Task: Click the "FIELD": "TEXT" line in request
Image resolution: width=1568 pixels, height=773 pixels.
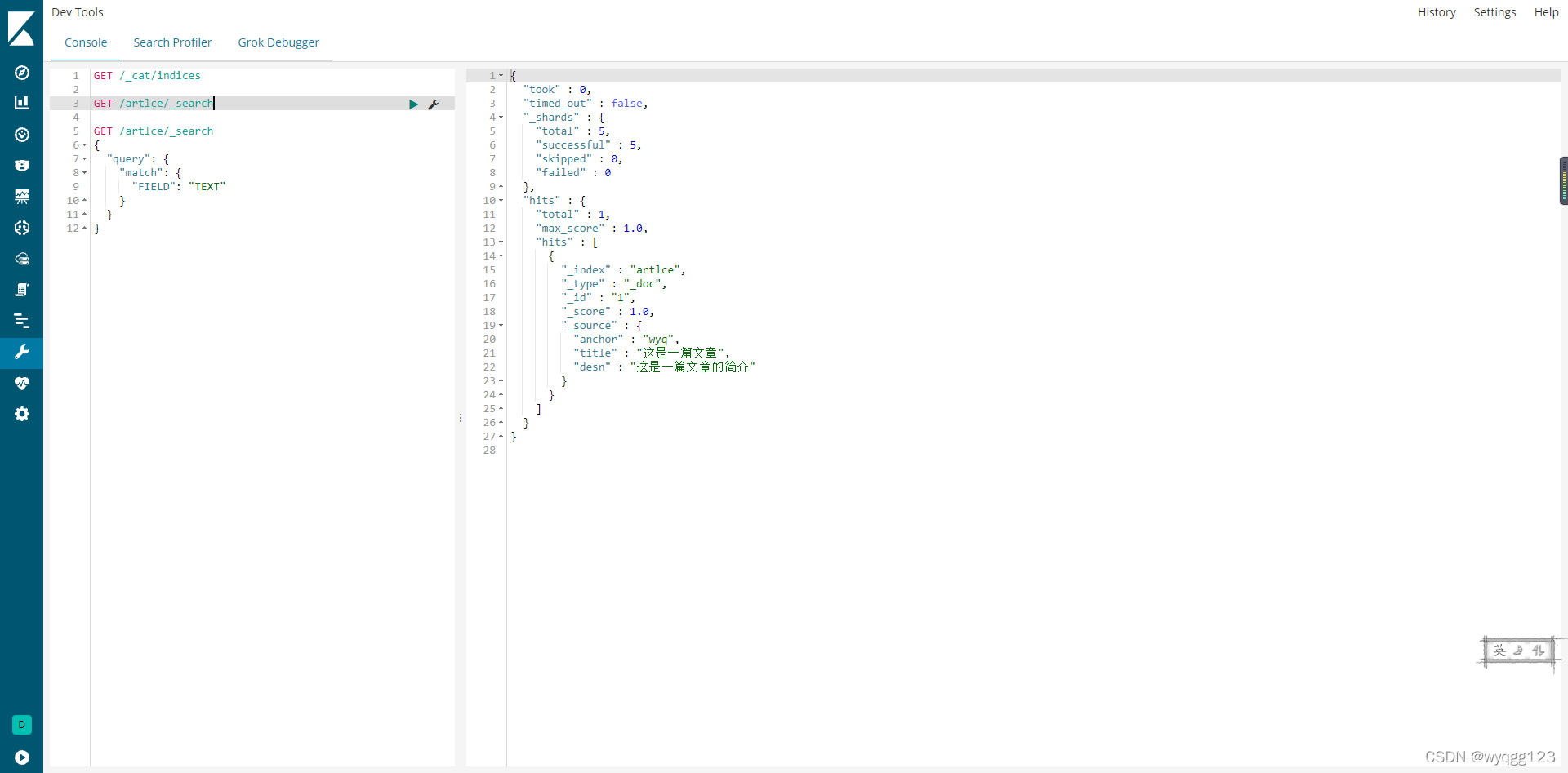Action: pyautogui.click(x=179, y=187)
